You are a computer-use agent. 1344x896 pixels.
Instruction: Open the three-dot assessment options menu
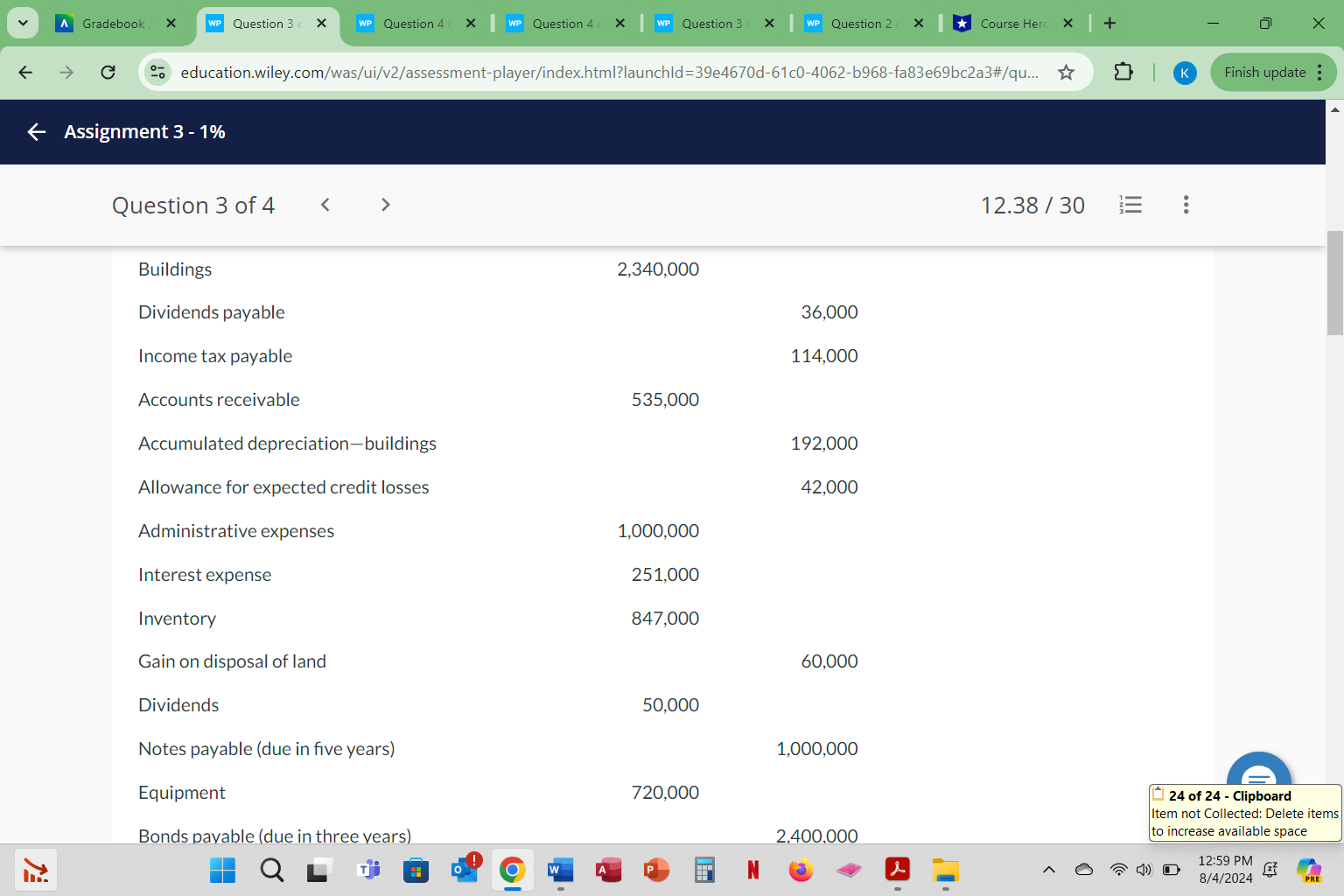coord(1186,204)
